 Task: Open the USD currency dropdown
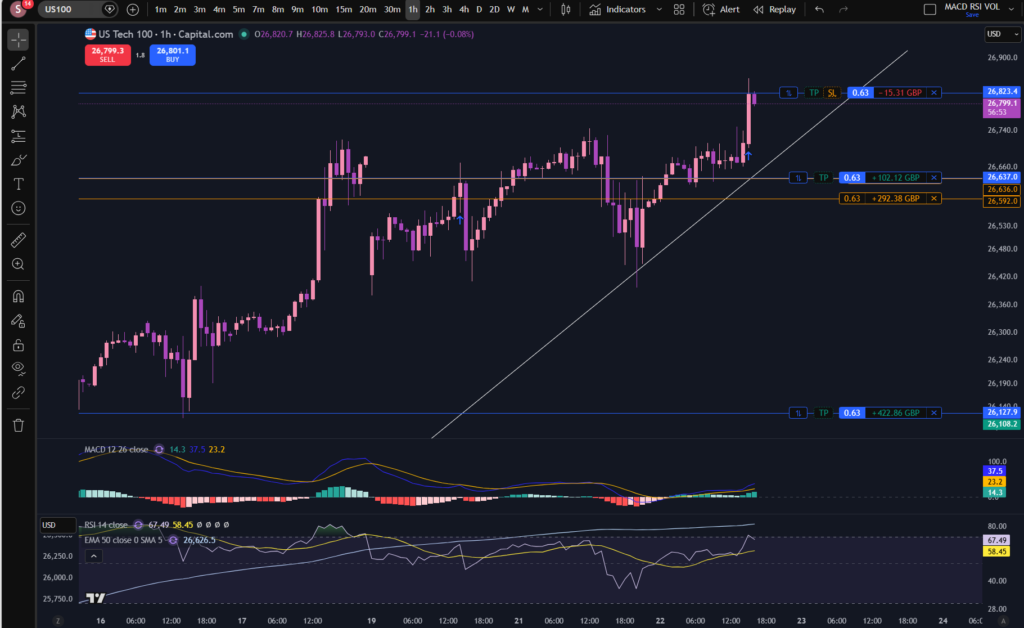pyautogui.click(x=1002, y=34)
